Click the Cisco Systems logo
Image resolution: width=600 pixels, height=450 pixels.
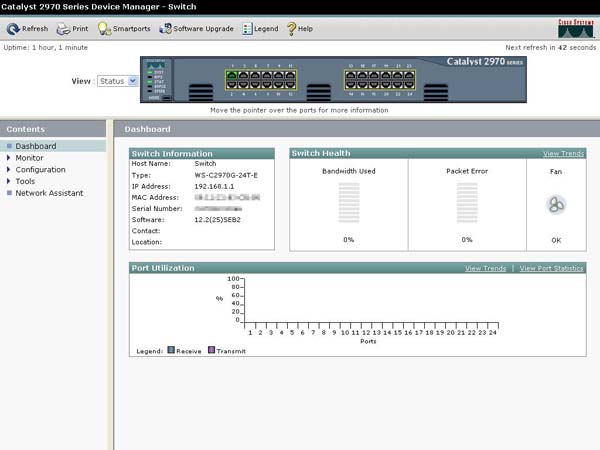coord(576,28)
